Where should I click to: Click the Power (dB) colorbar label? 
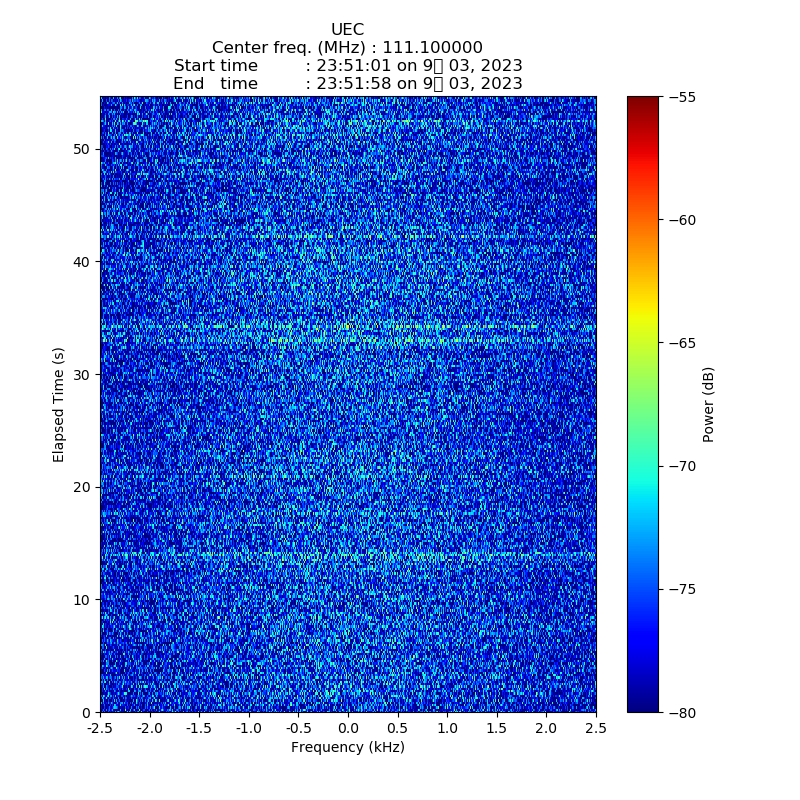[708, 404]
